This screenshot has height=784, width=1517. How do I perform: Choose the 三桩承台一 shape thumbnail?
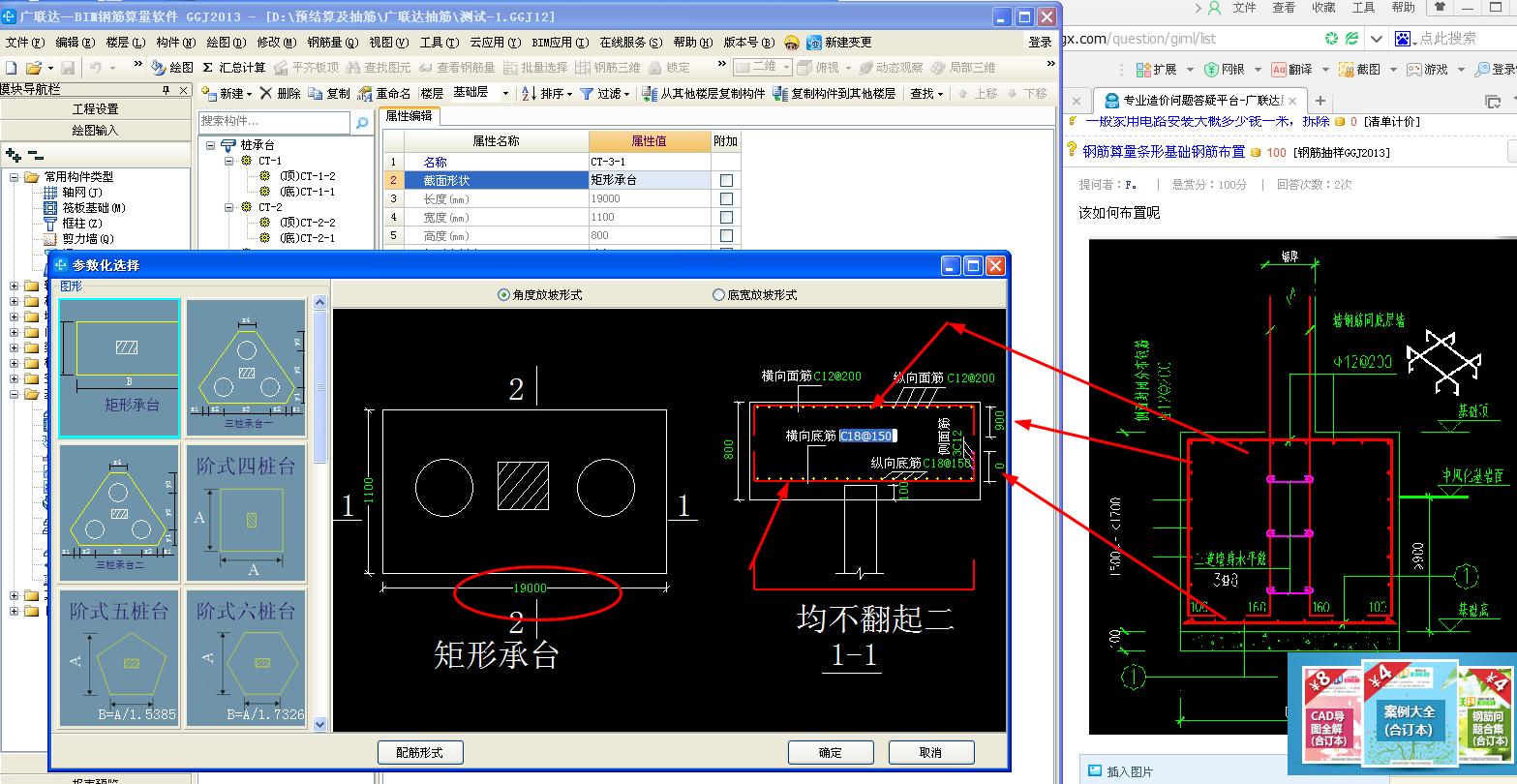click(246, 367)
